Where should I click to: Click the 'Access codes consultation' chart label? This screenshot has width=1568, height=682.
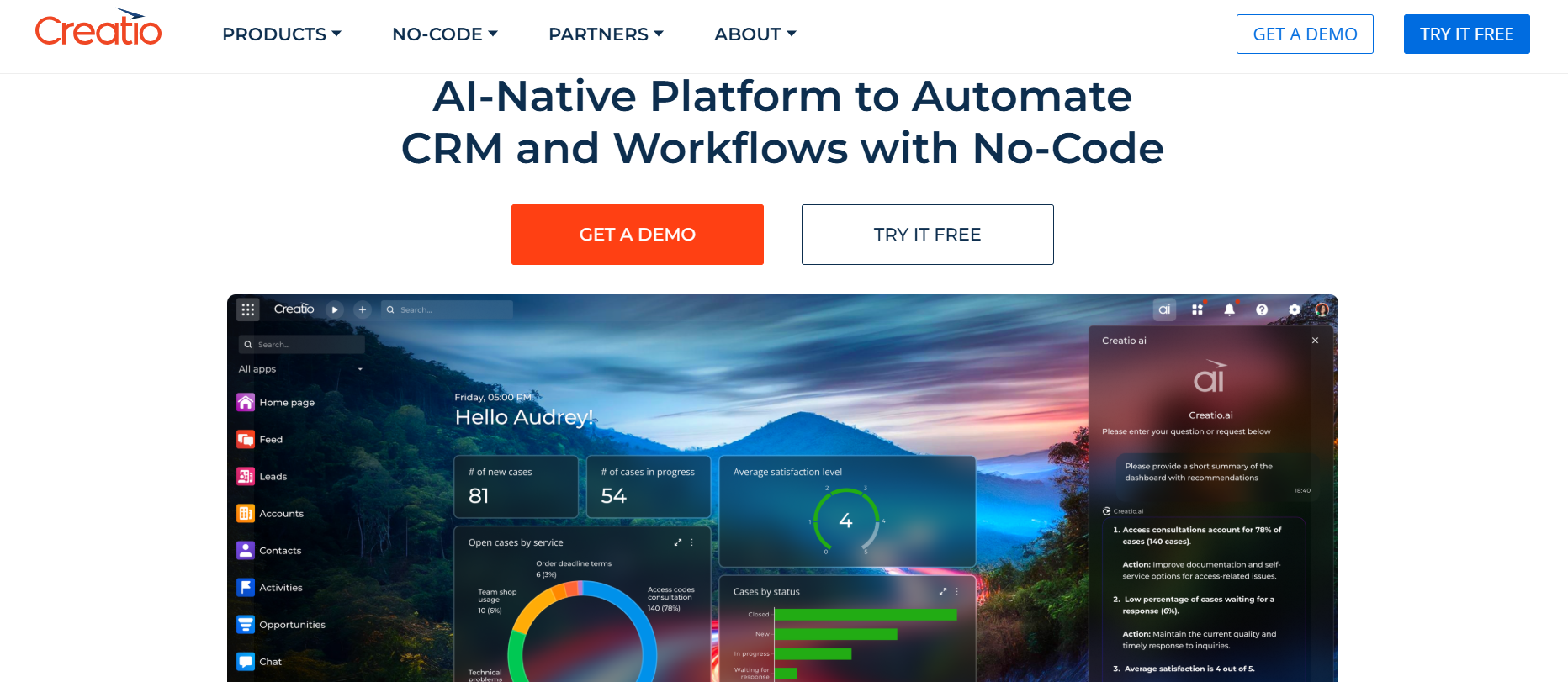point(671,594)
